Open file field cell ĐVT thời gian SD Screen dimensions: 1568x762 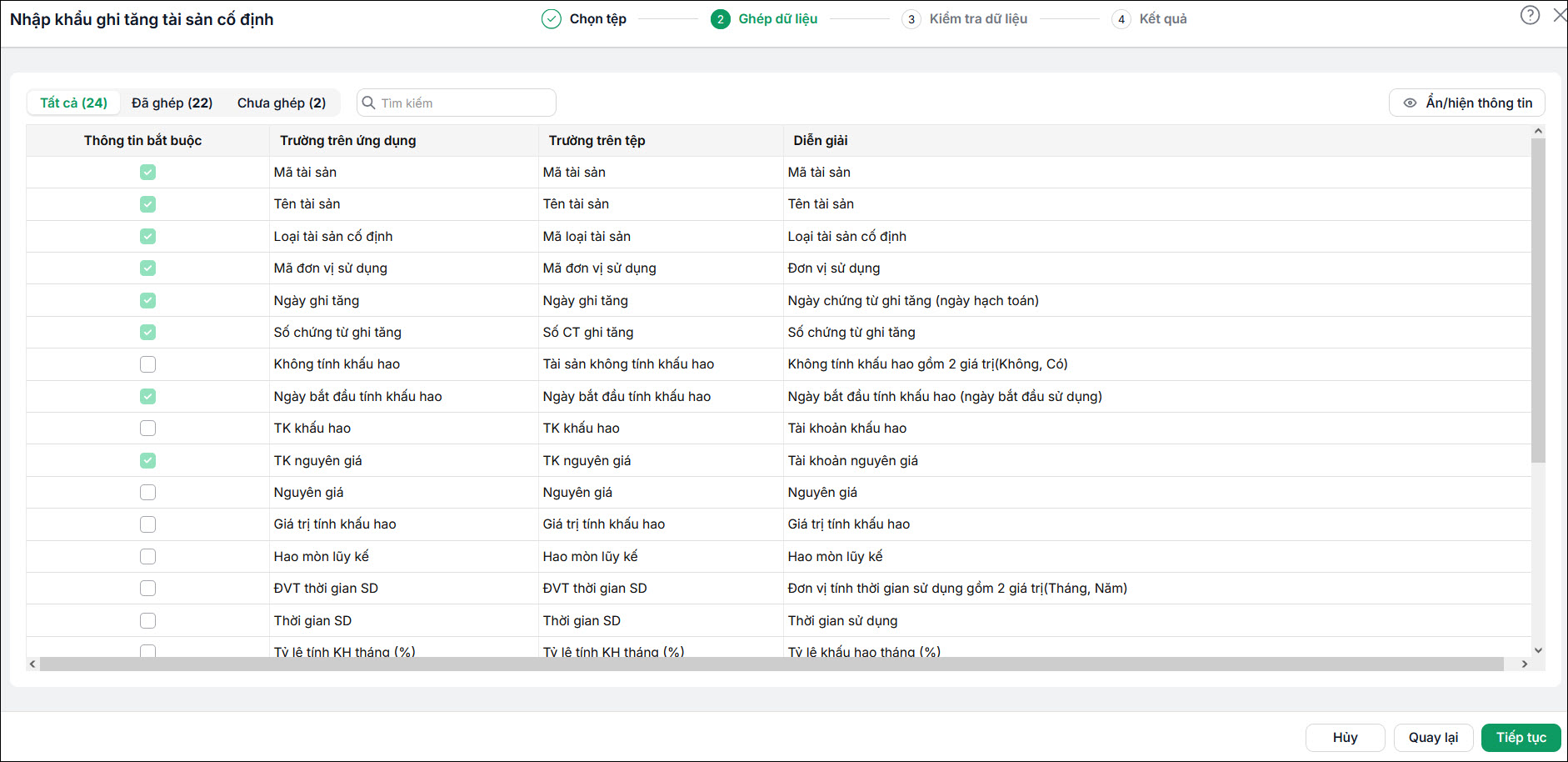[661, 589]
